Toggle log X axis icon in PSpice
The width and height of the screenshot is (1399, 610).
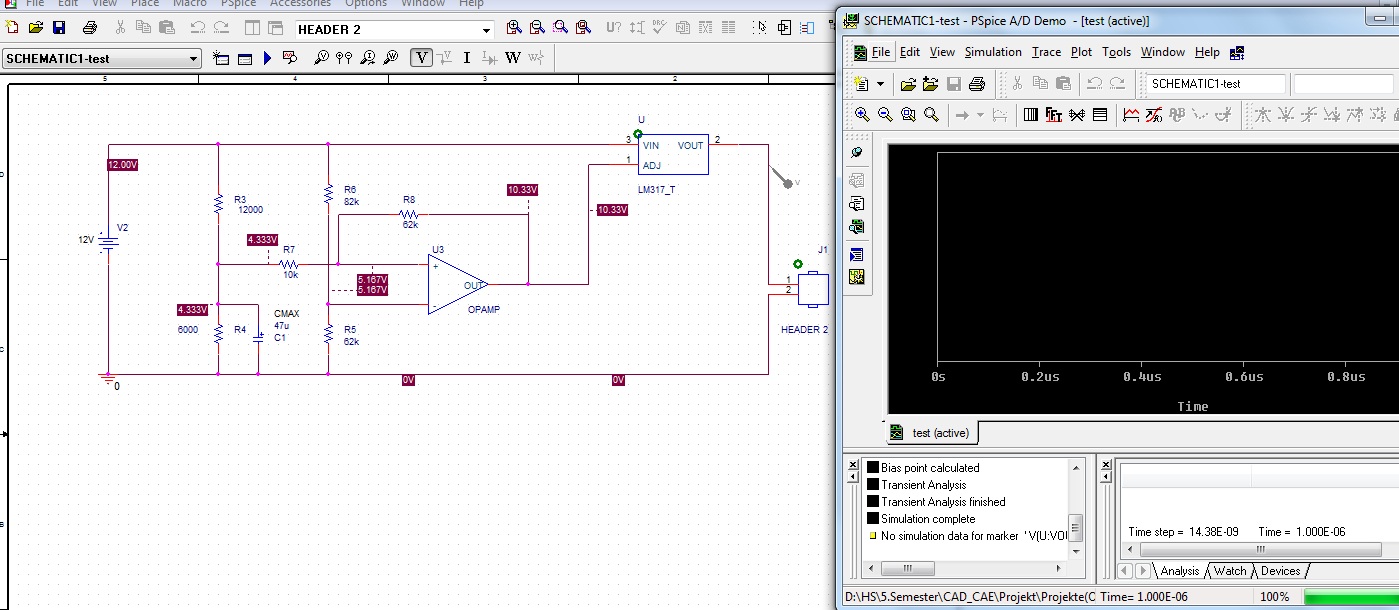1030,115
